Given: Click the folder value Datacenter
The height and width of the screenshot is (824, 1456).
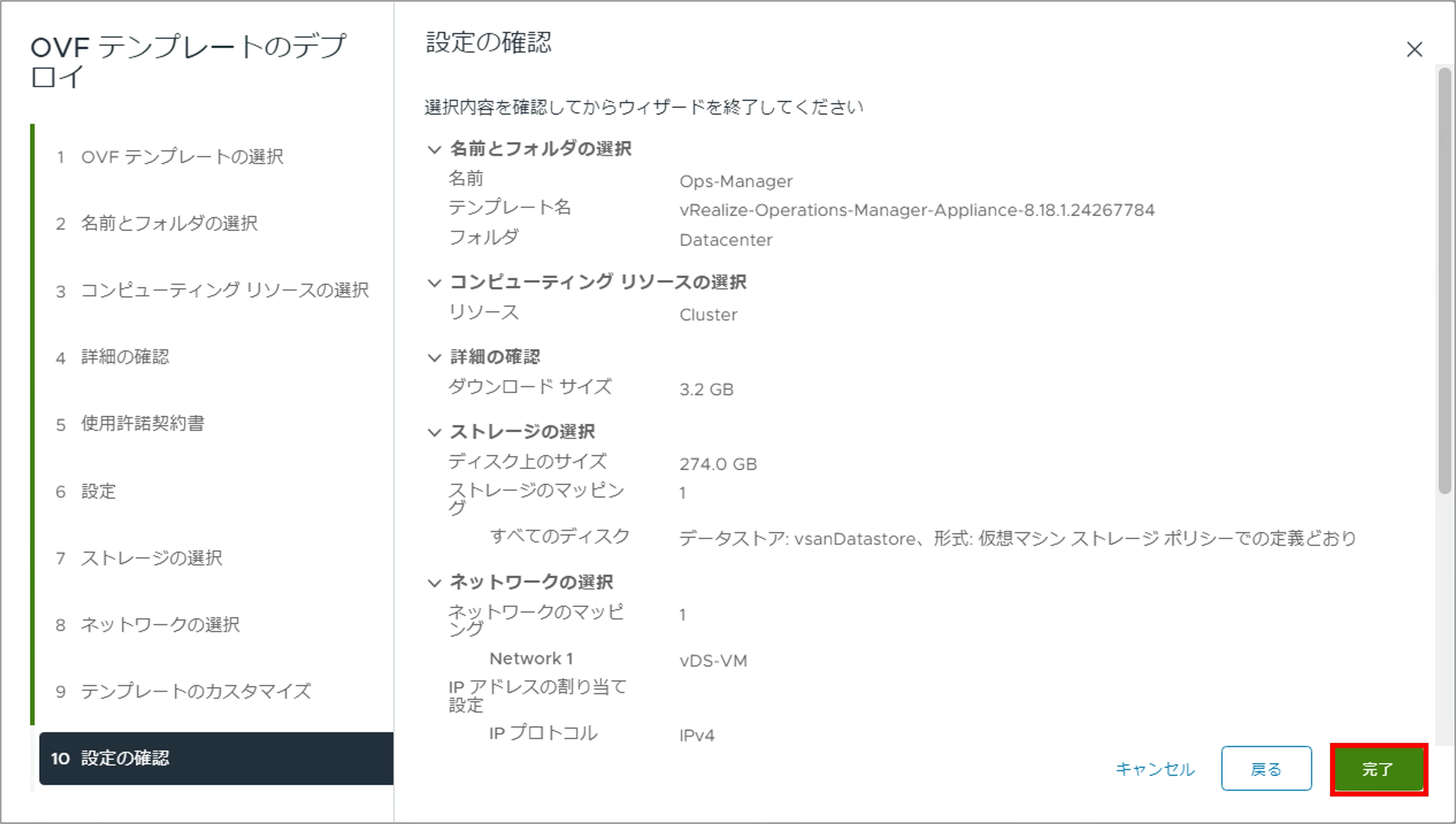Looking at the screenshot, I should coord(725,241).
